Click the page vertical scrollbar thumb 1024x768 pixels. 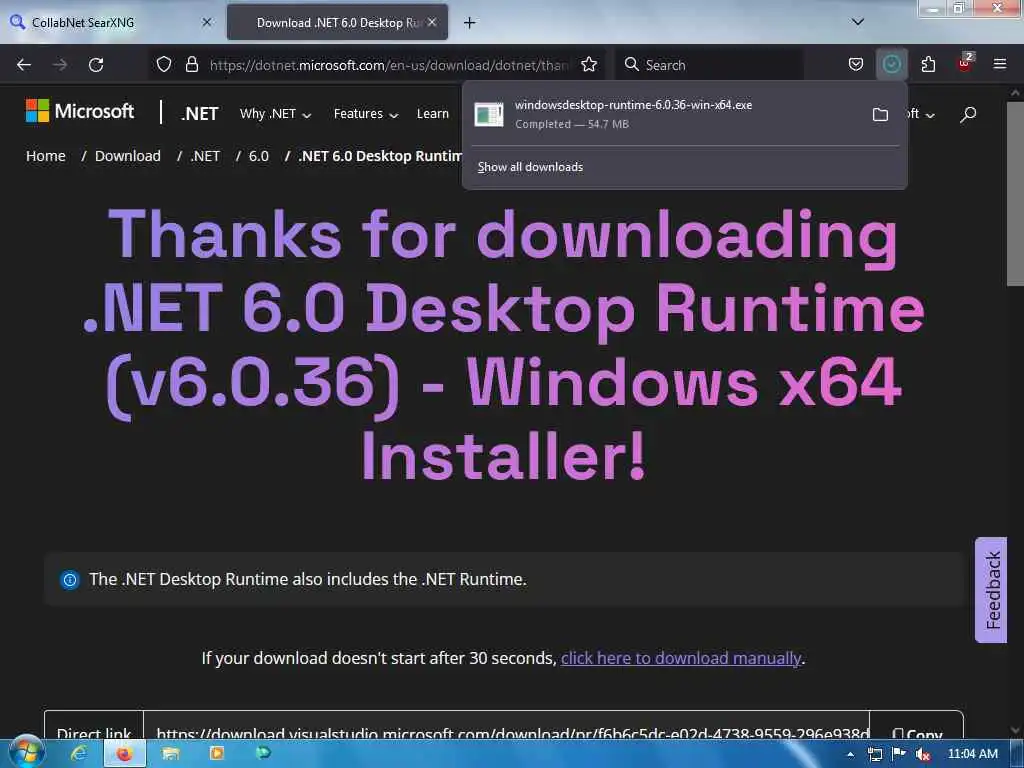1014,193
